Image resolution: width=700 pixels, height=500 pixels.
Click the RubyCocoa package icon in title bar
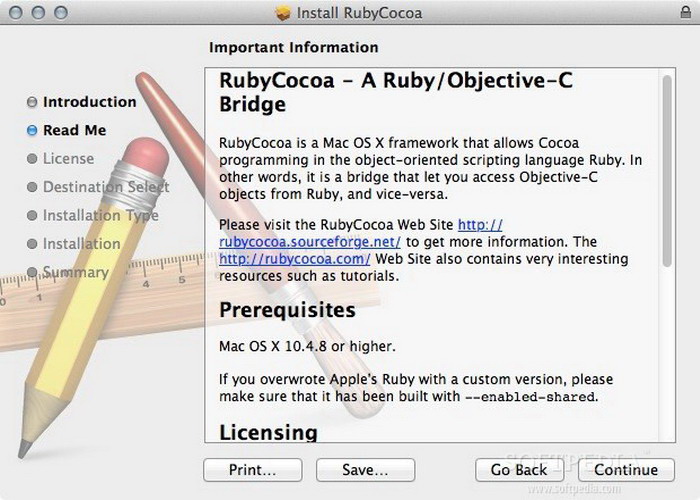[x=282, y=13]
